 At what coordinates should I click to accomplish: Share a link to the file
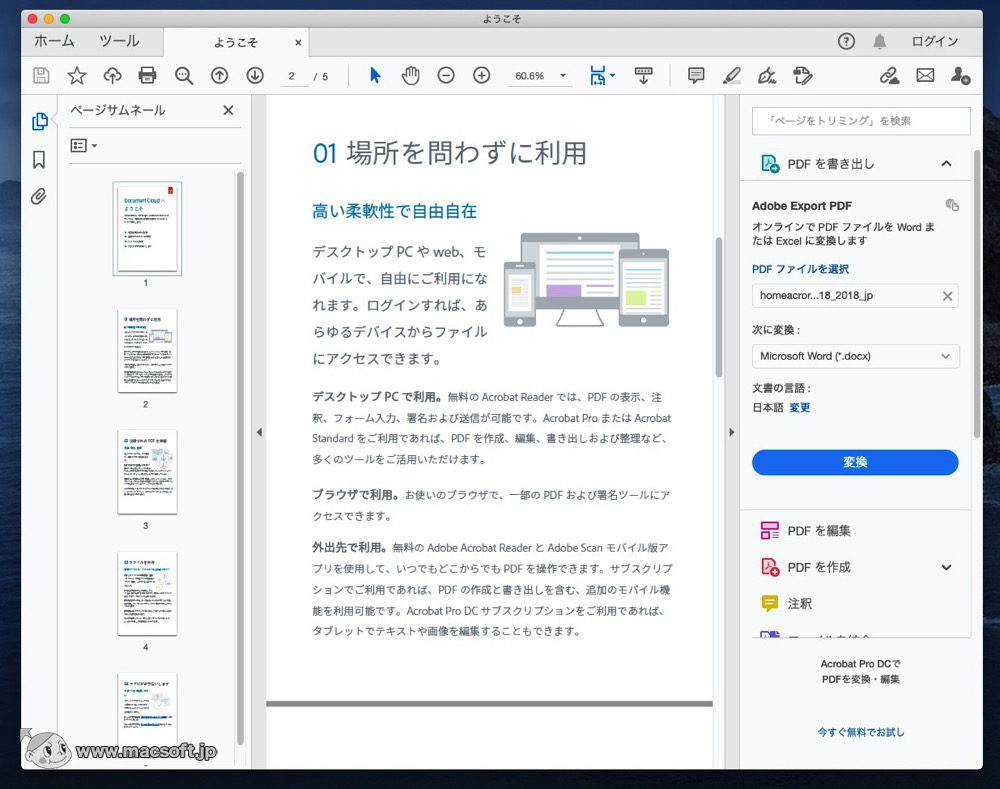[889, 76]
